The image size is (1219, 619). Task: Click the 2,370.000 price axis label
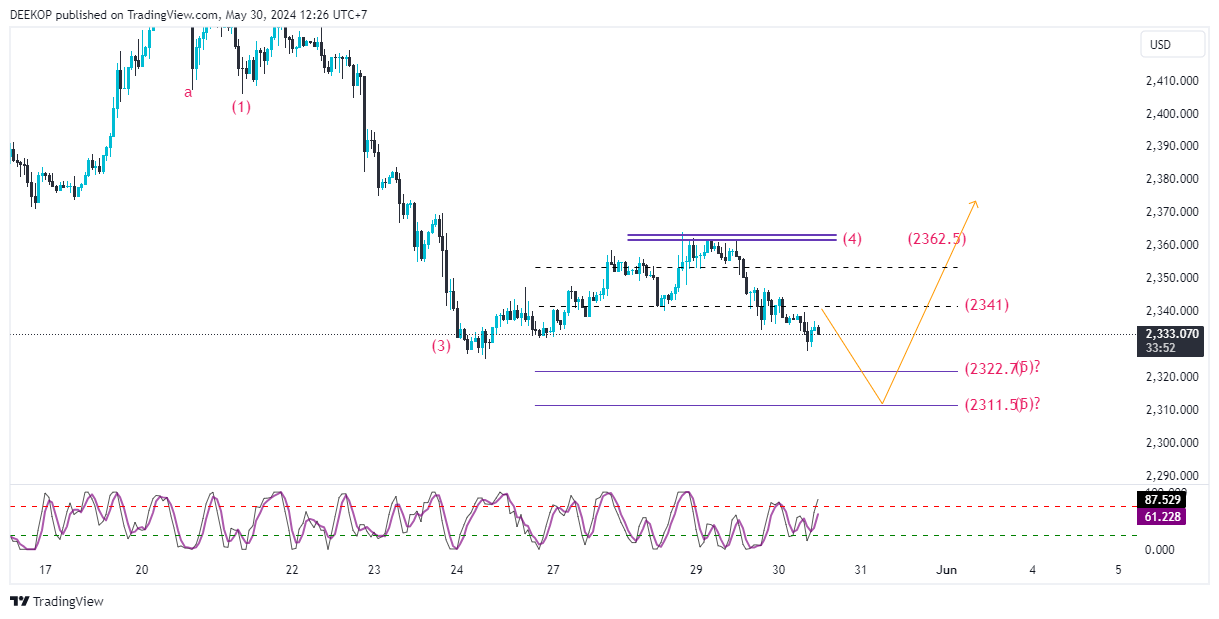(x=1171, y=212)
